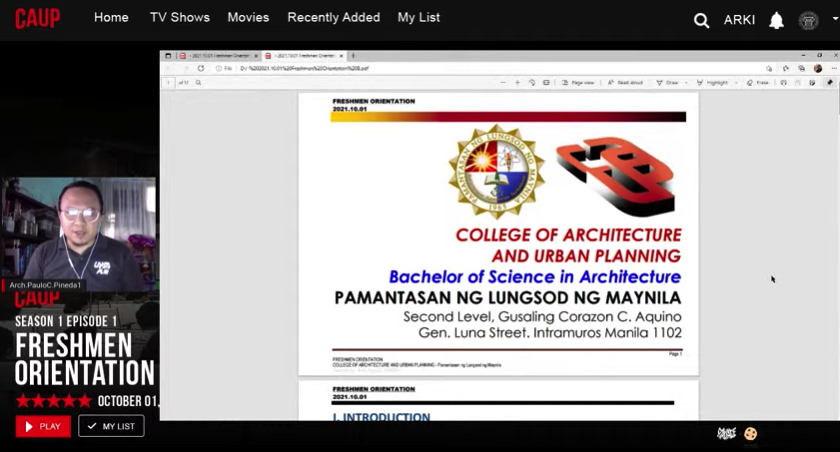Open My List in the top navigation
This screenshot has width=840, height=452.
pos(418,17)
